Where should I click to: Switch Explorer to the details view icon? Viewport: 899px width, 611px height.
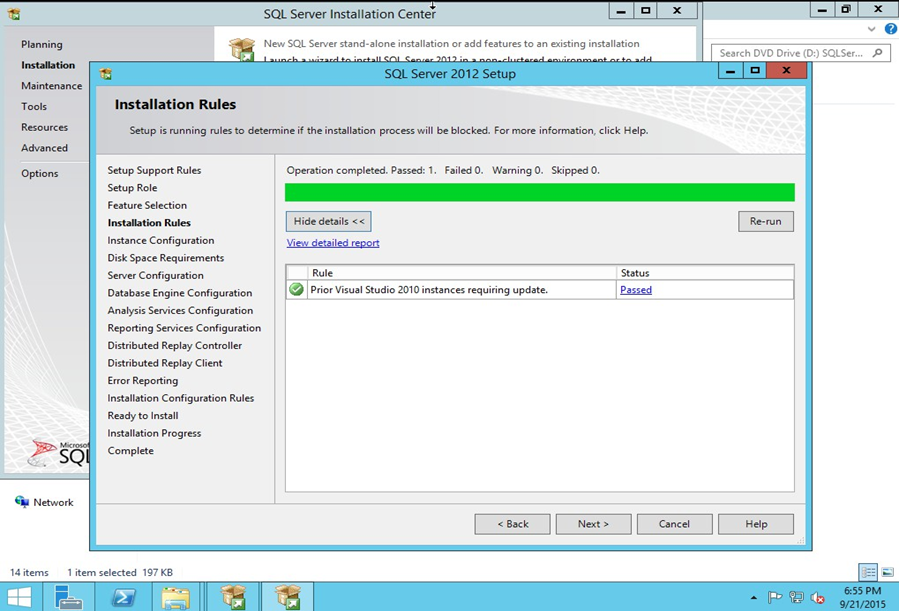point(868,573)
